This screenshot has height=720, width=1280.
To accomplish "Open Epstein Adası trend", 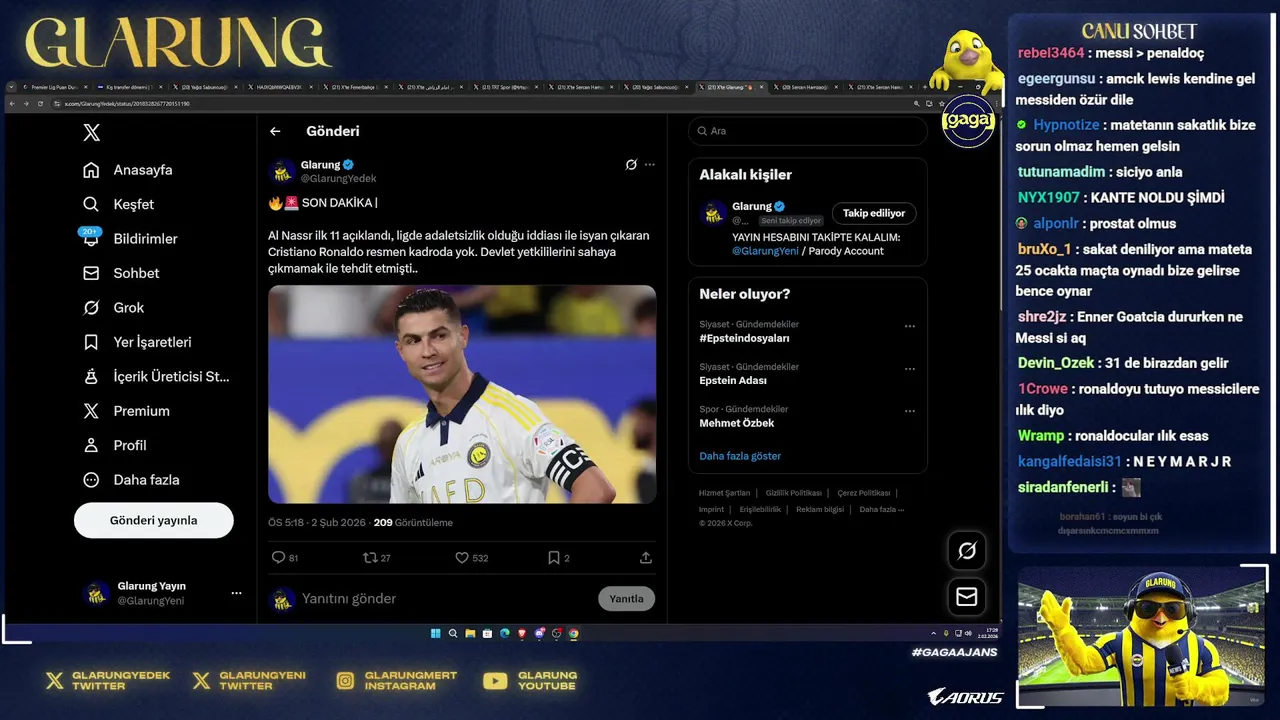I will pyautogui.click(x=733, y=381).
